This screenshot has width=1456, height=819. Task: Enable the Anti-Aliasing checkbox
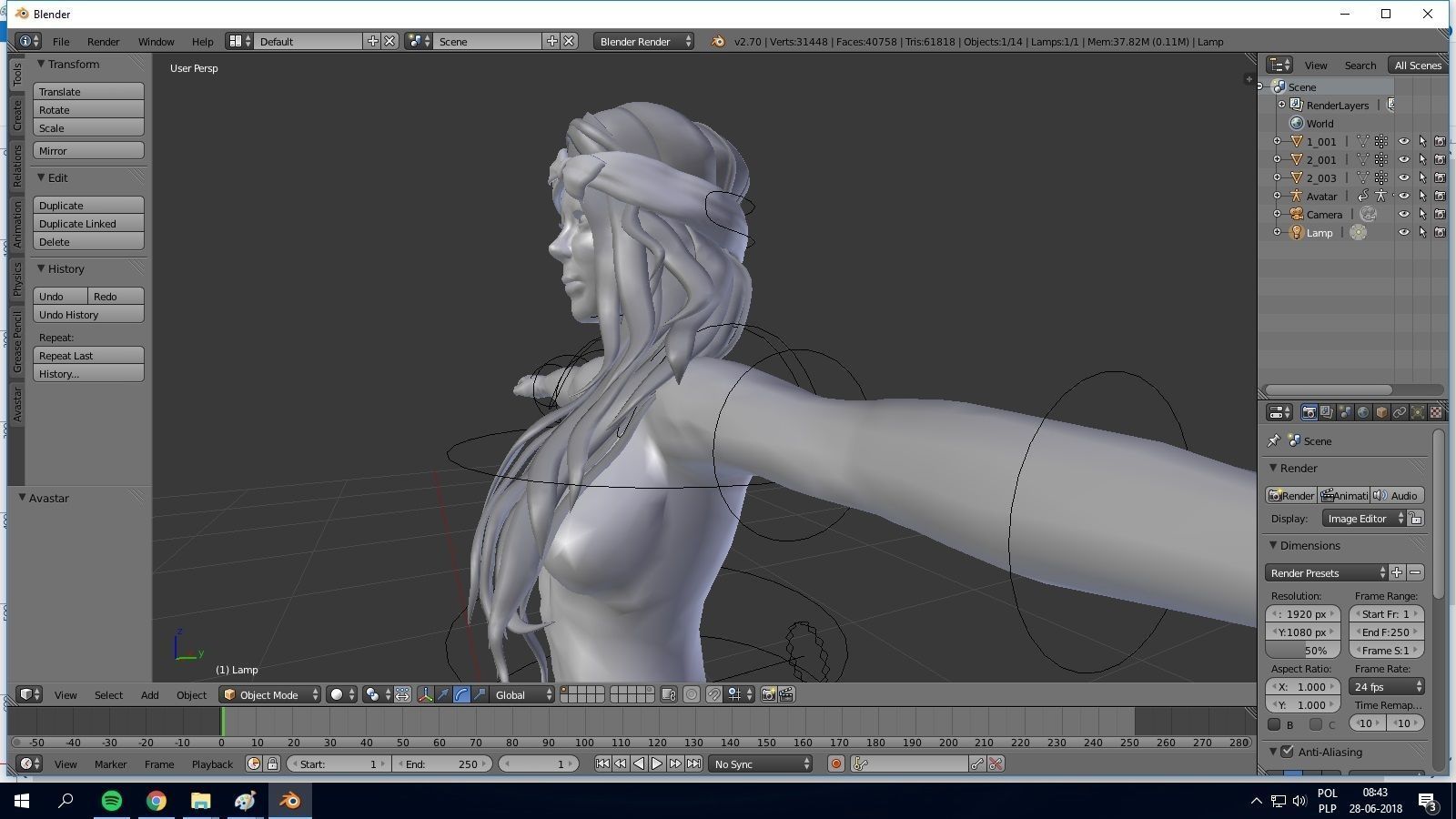pos(1287,752)
